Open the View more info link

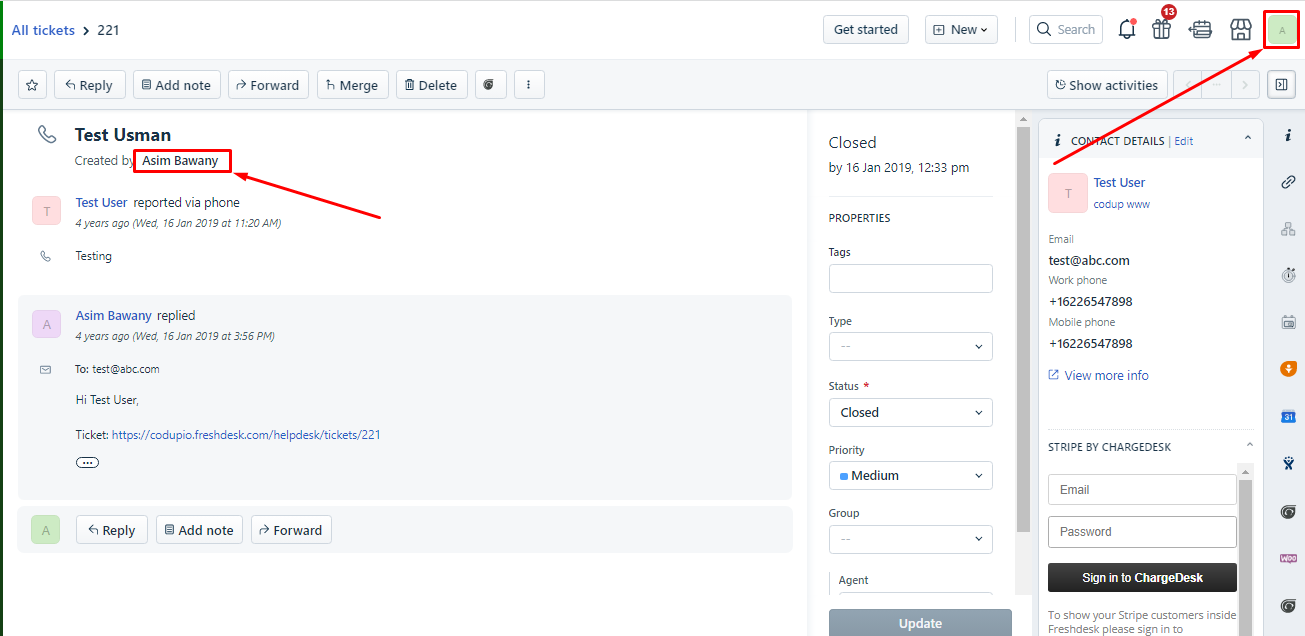[x=1106, y=375]
